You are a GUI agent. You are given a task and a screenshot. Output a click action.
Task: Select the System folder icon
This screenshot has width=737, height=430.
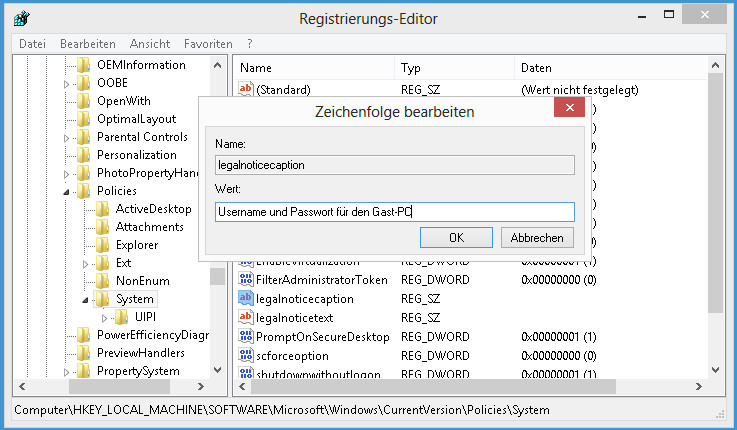click(x=102, y=299)
